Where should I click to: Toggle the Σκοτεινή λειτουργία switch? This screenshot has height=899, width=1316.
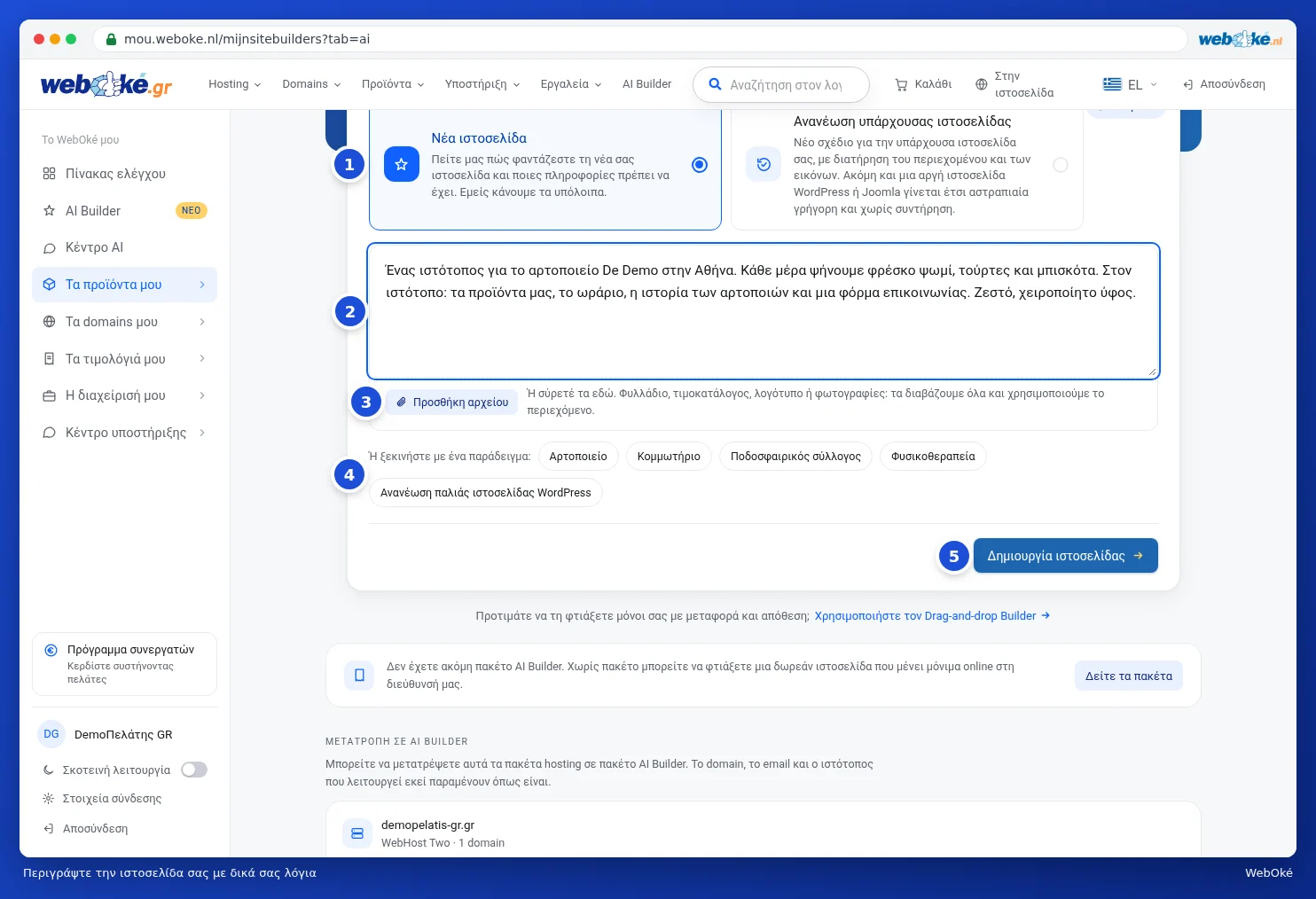tap(194, 770)
